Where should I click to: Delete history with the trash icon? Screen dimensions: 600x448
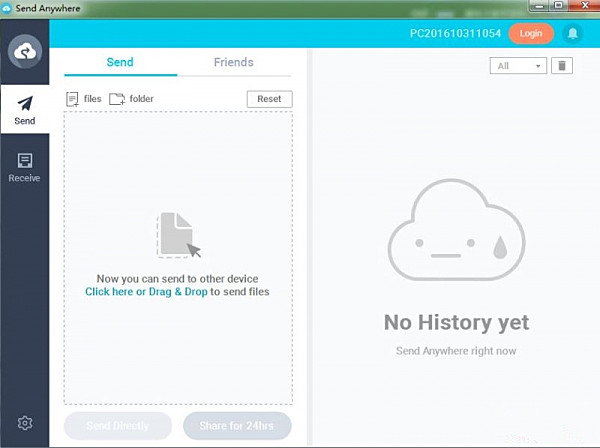[562, 66]
